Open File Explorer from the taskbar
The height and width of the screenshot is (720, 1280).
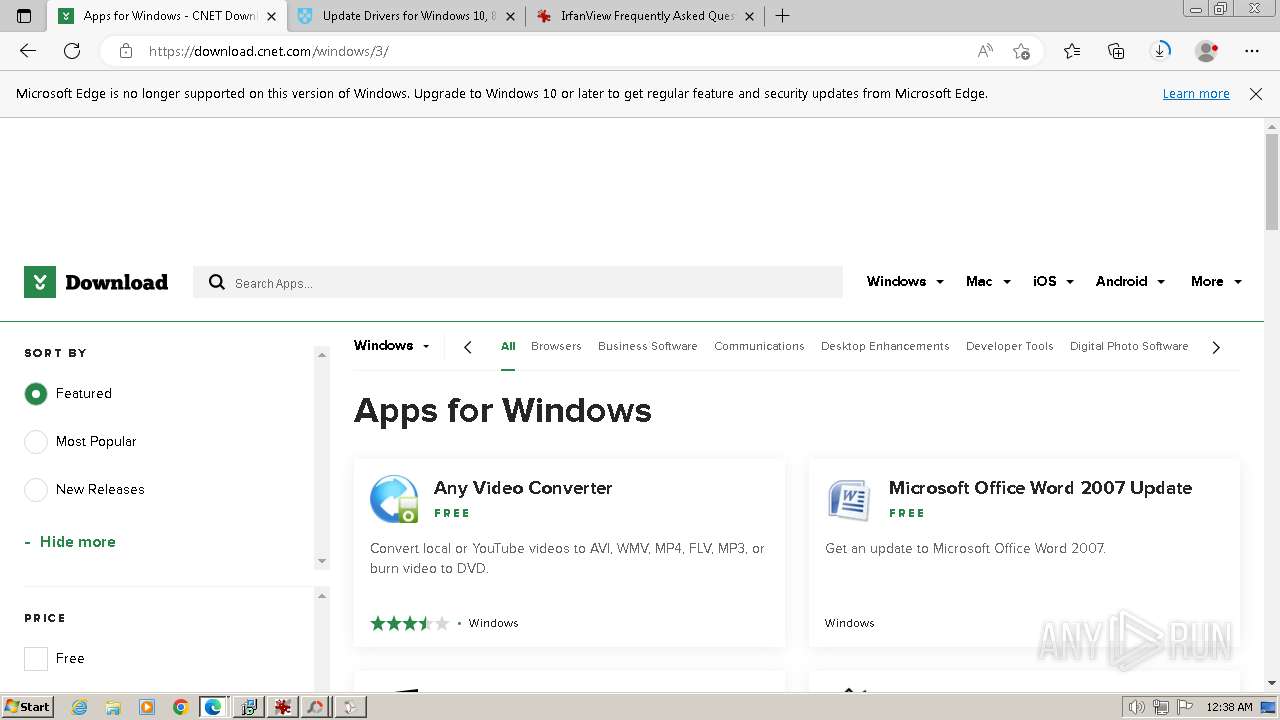coord(113,707)
